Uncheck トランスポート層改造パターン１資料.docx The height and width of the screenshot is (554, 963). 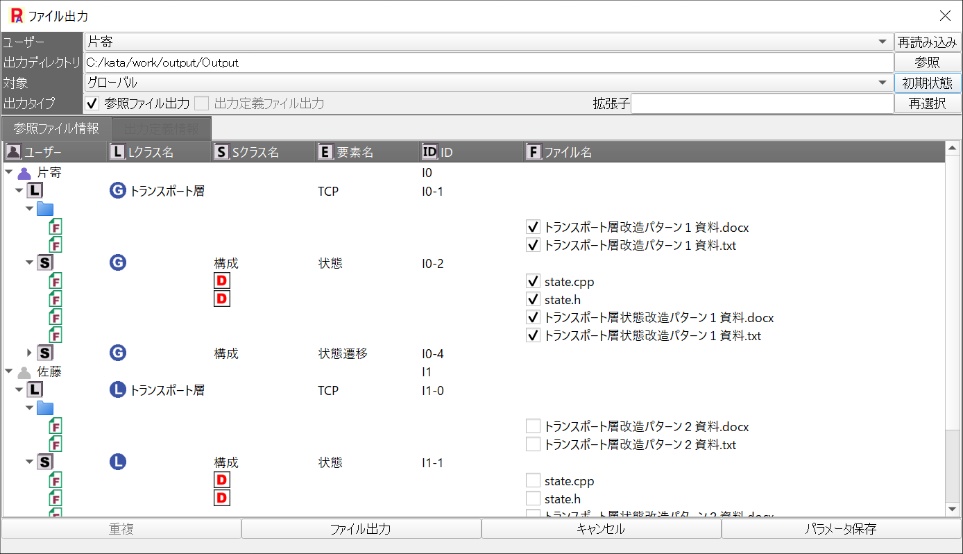tap(533, 227)
